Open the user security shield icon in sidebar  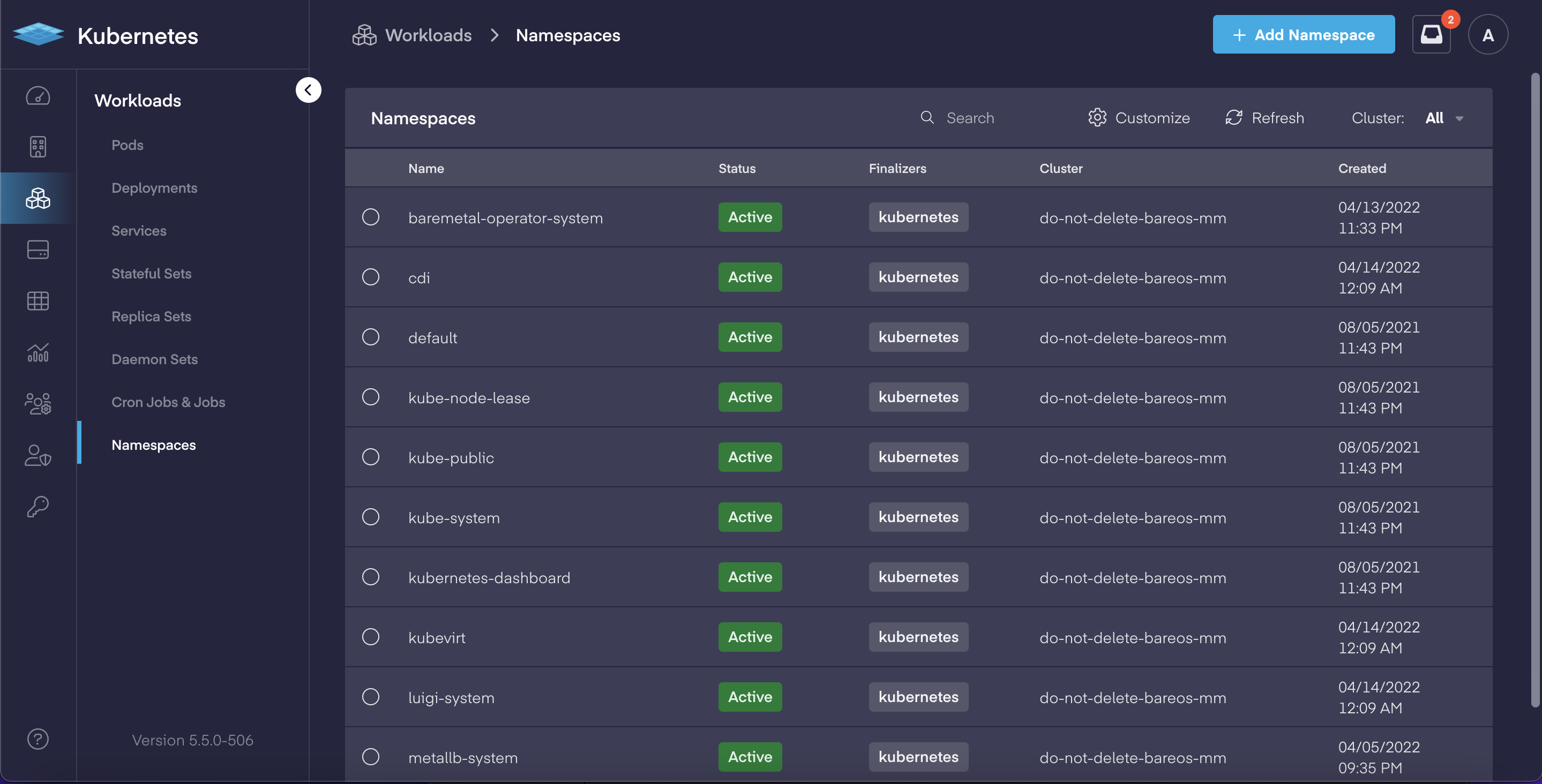click(38, 455)
